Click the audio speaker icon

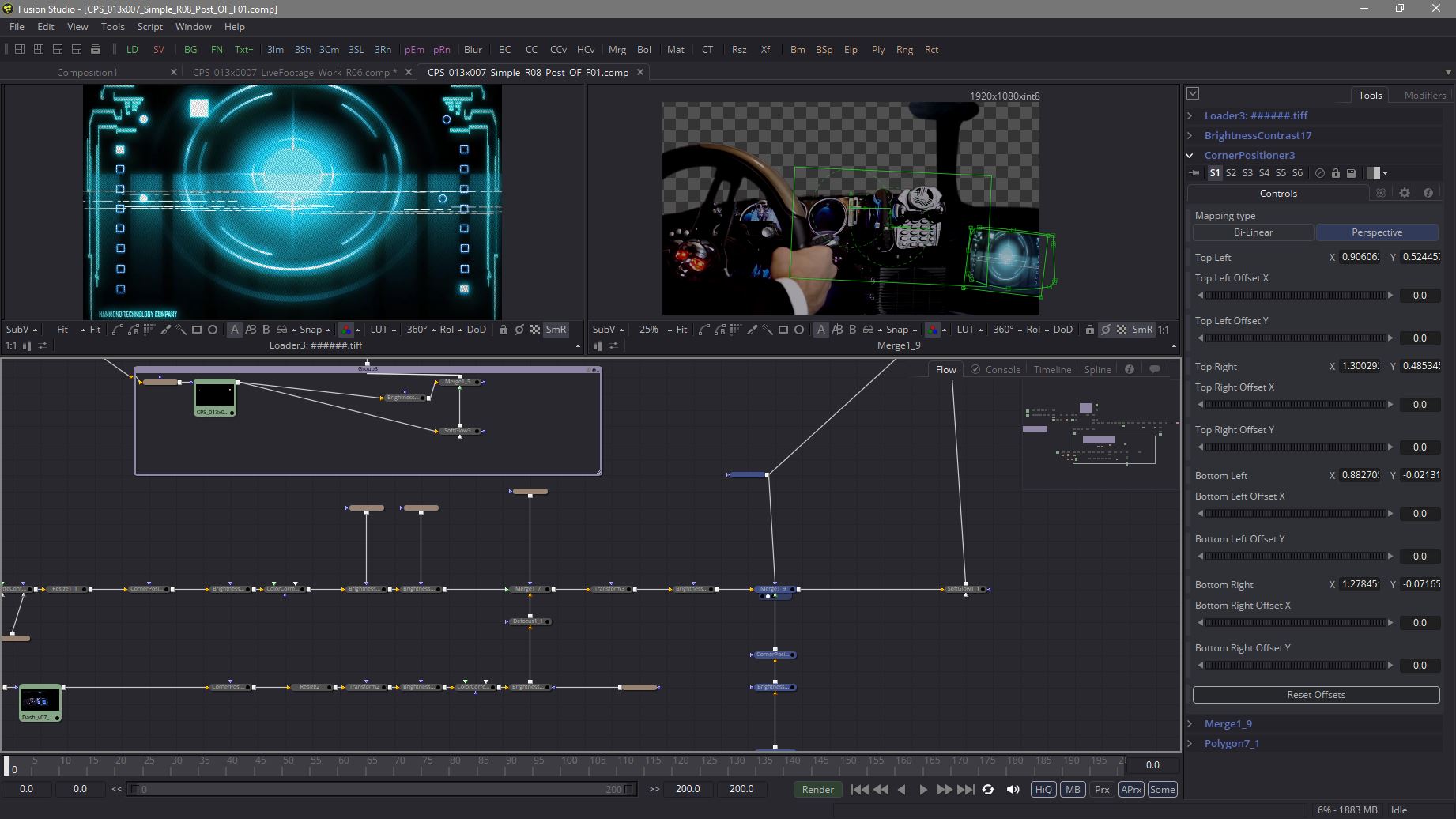(x=1013, y=789)
